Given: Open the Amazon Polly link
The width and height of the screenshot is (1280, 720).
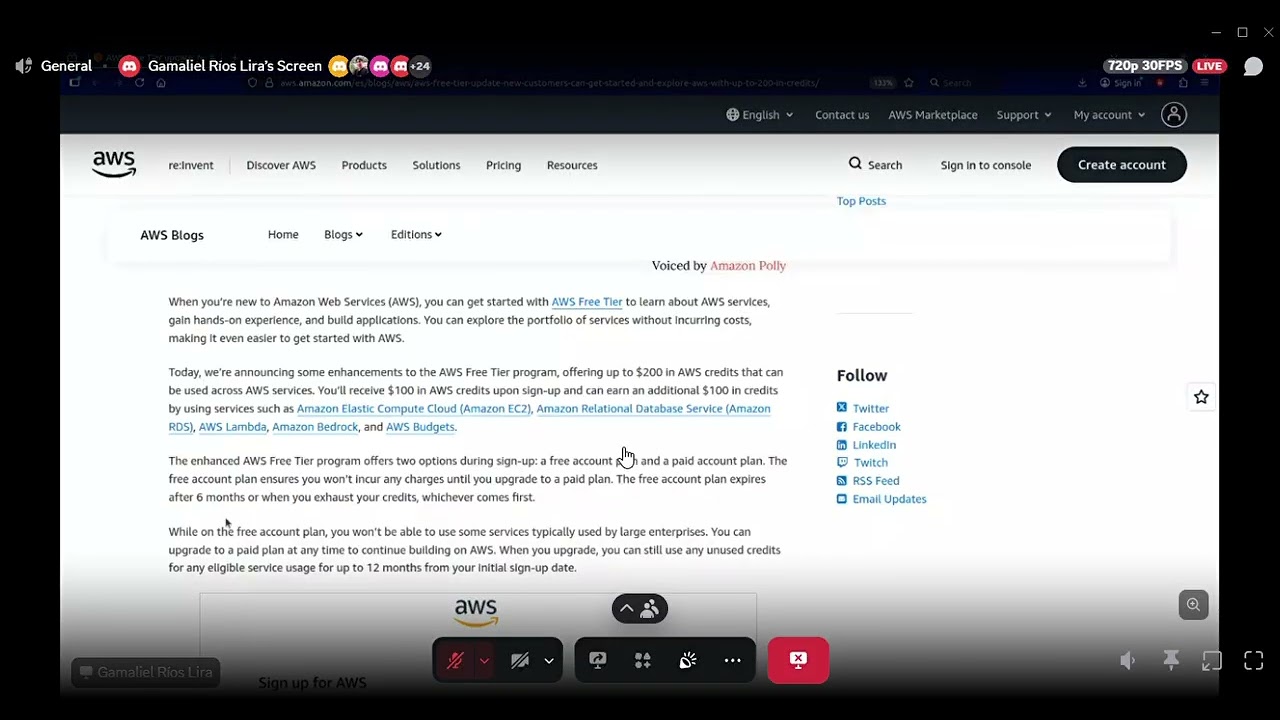Looking at the screenshot, I should (748, 265).
